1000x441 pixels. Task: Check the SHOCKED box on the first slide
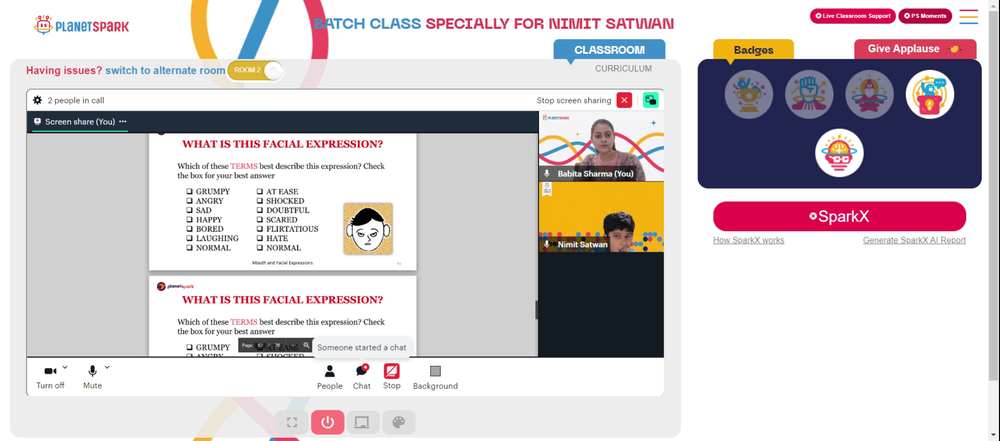tap(260, 201)
